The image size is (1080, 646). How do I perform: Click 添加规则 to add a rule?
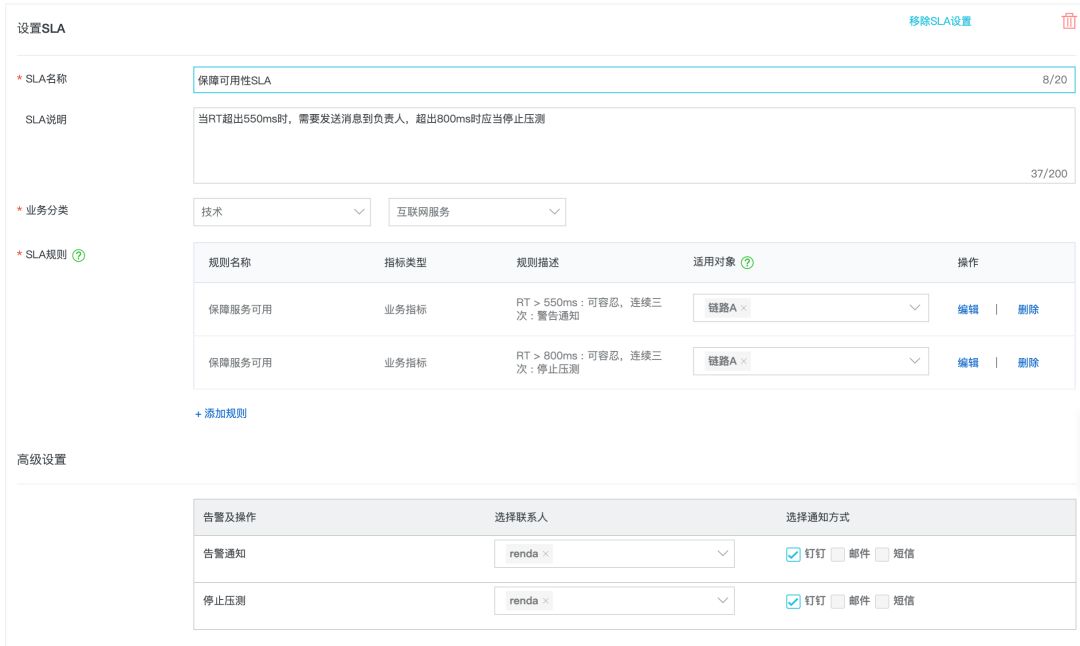[221, 413]
